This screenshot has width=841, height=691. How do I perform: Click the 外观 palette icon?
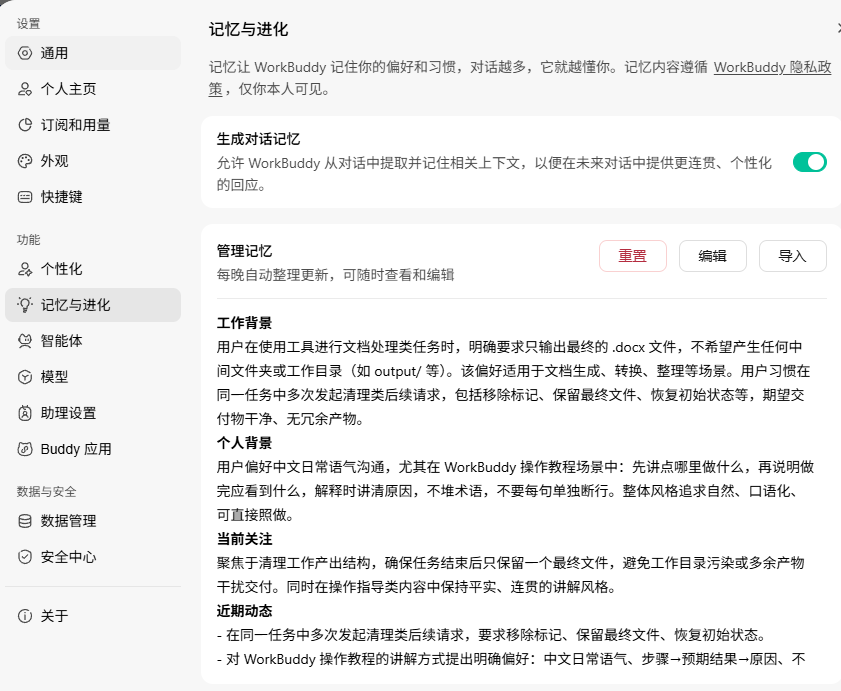point(25,161)
